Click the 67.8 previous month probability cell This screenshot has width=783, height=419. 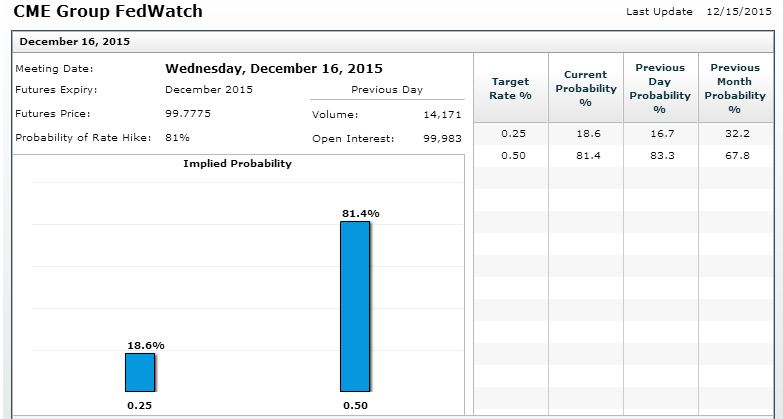click(x=735, y=155)
